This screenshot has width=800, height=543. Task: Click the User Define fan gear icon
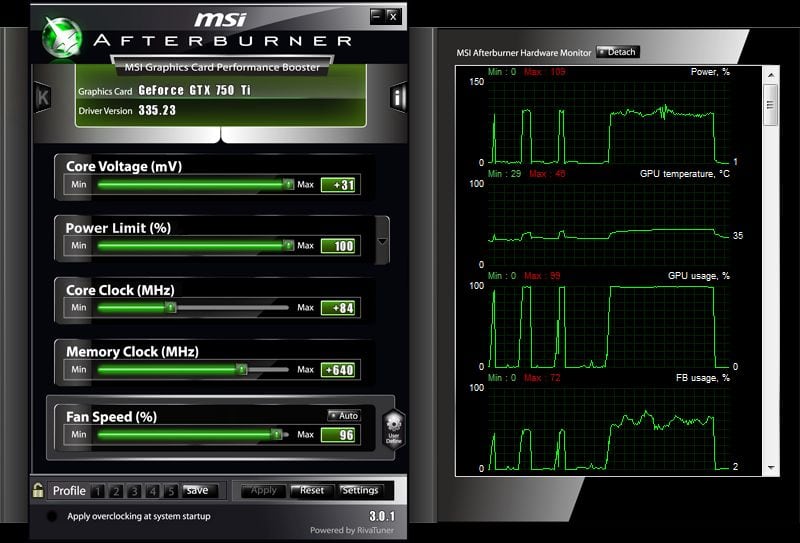[393, 427]
